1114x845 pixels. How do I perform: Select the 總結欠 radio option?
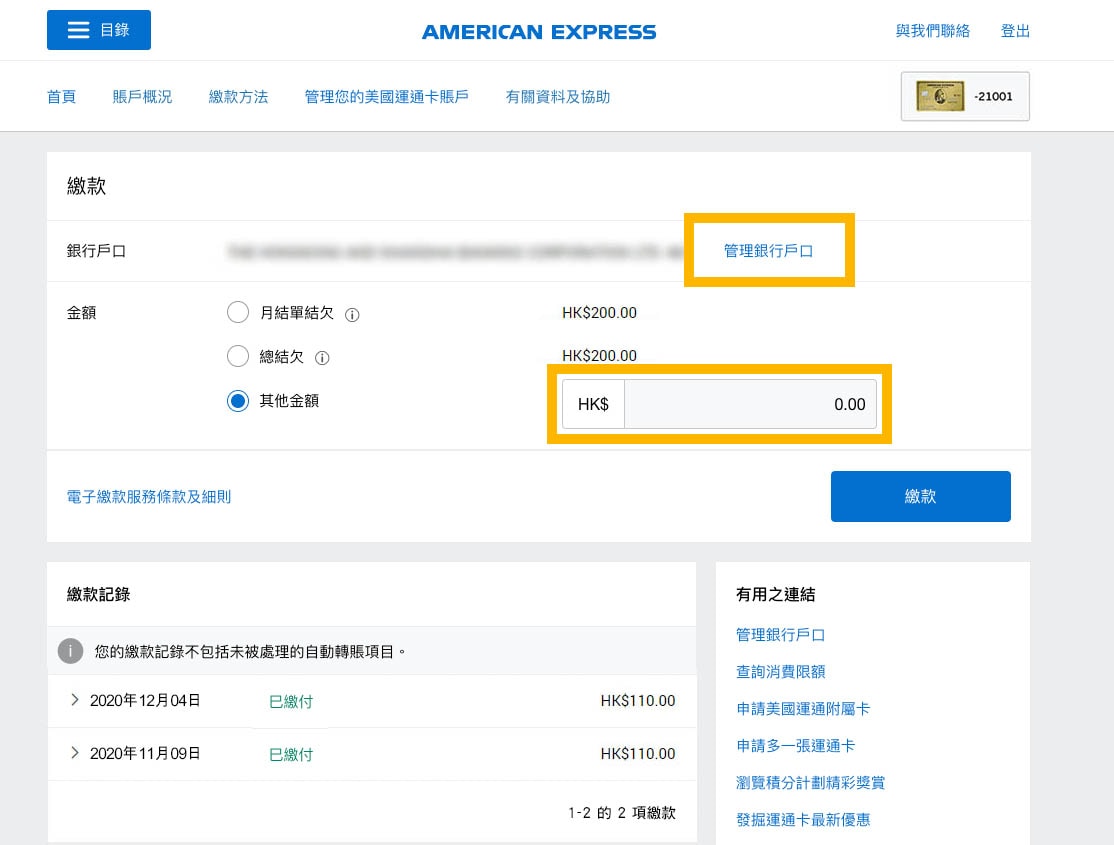(x=238, y=356)
